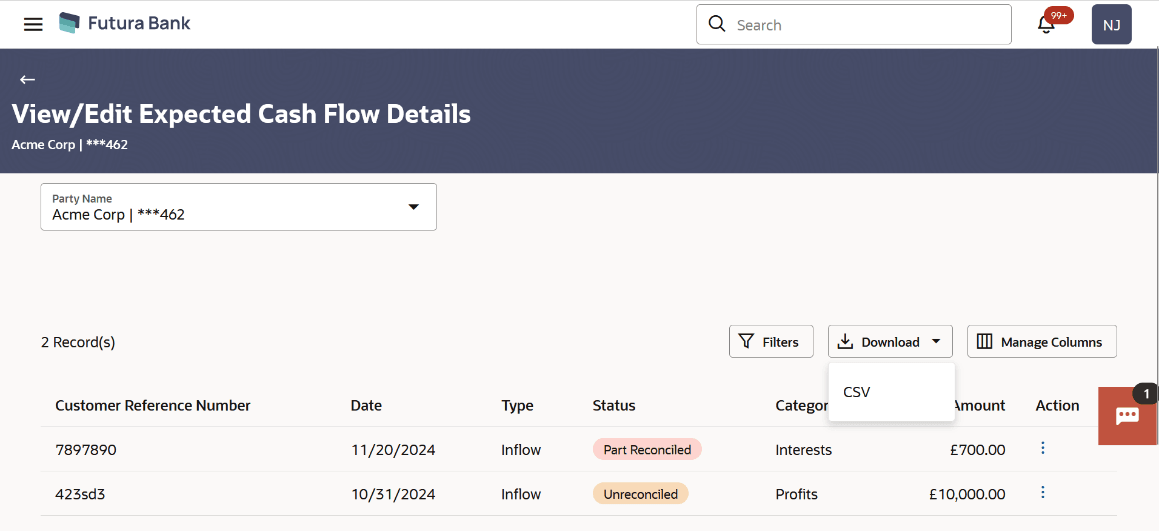1159x531 pixels.
Task: Click the Part Reconciled status badge
Action: (647, 450)
